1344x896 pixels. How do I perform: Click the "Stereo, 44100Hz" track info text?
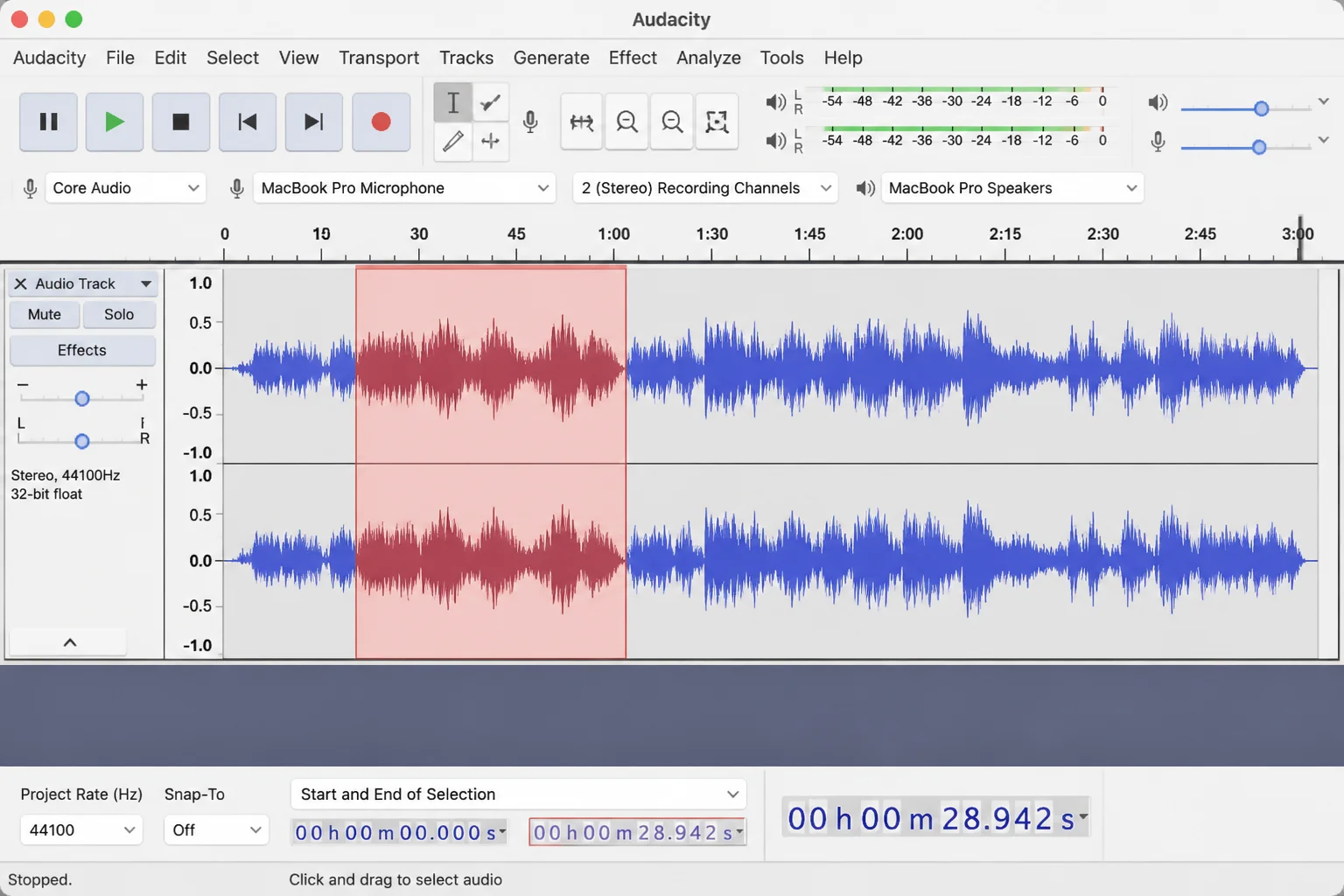(66, 475)
